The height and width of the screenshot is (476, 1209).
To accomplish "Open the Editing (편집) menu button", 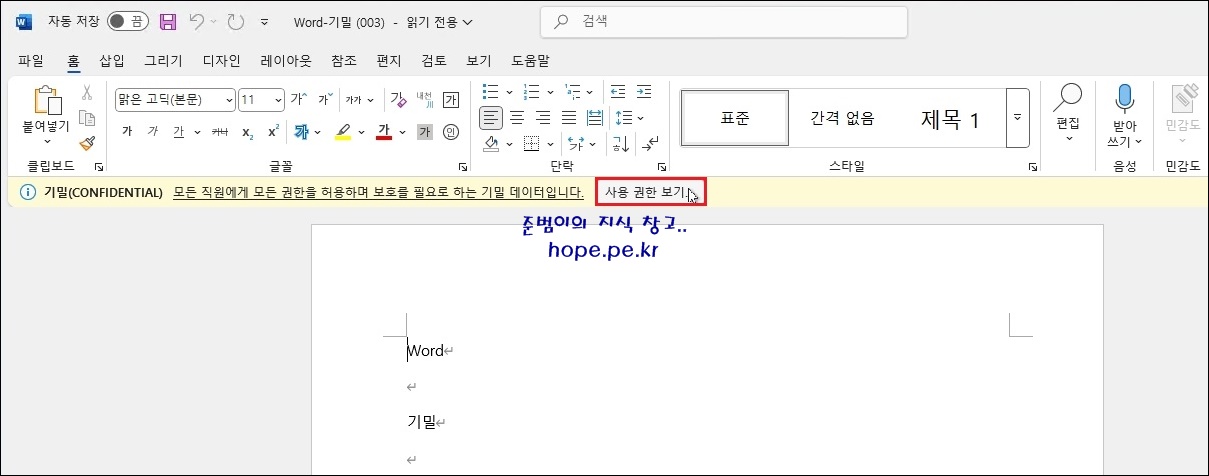I will point(1068,115).
